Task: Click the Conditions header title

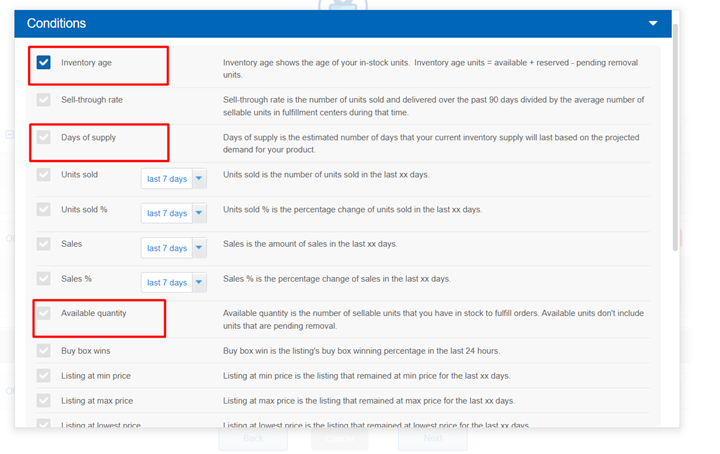Action: 56,23
